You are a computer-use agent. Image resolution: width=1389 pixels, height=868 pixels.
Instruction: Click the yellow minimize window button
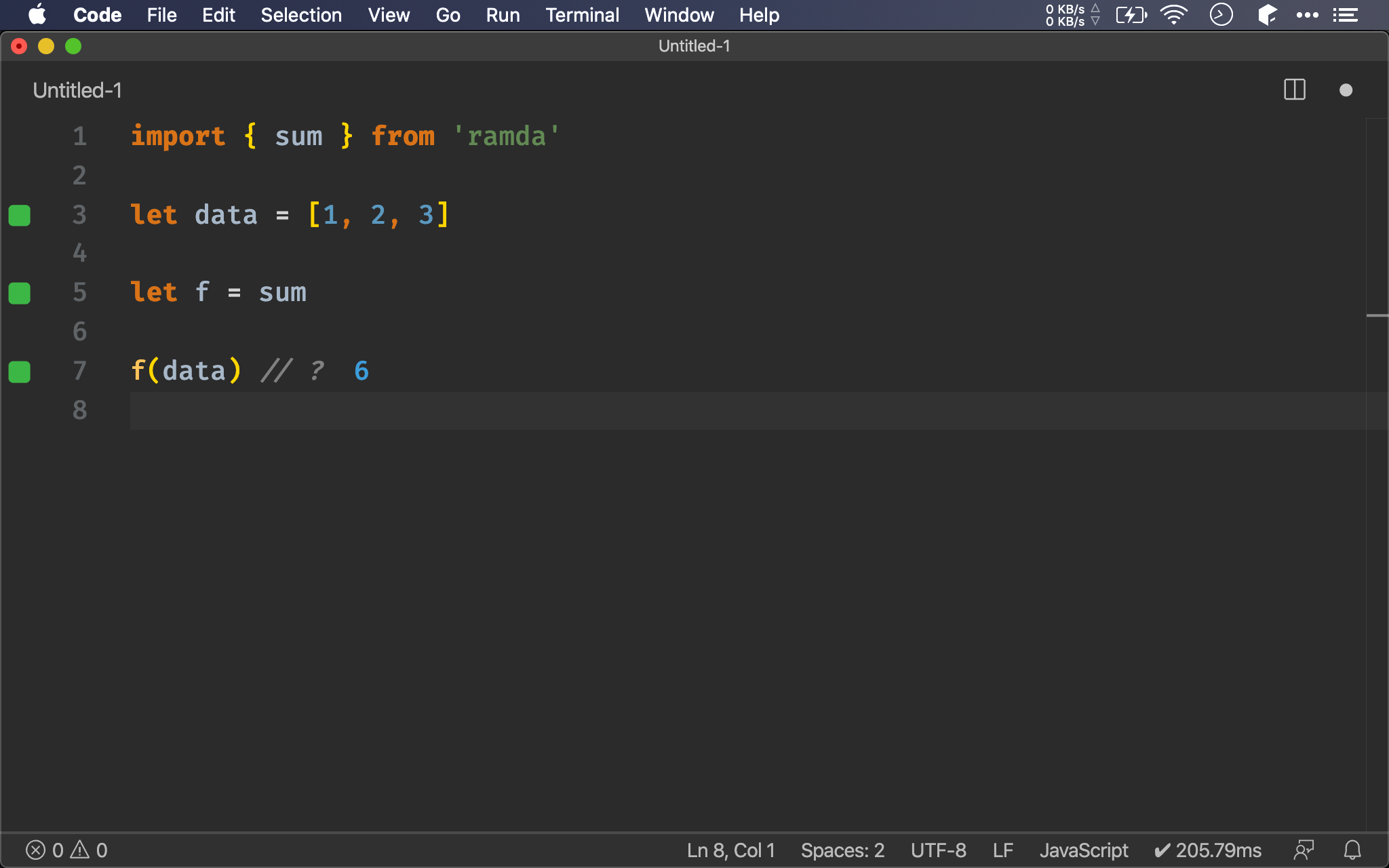click(x=46, y=46)
